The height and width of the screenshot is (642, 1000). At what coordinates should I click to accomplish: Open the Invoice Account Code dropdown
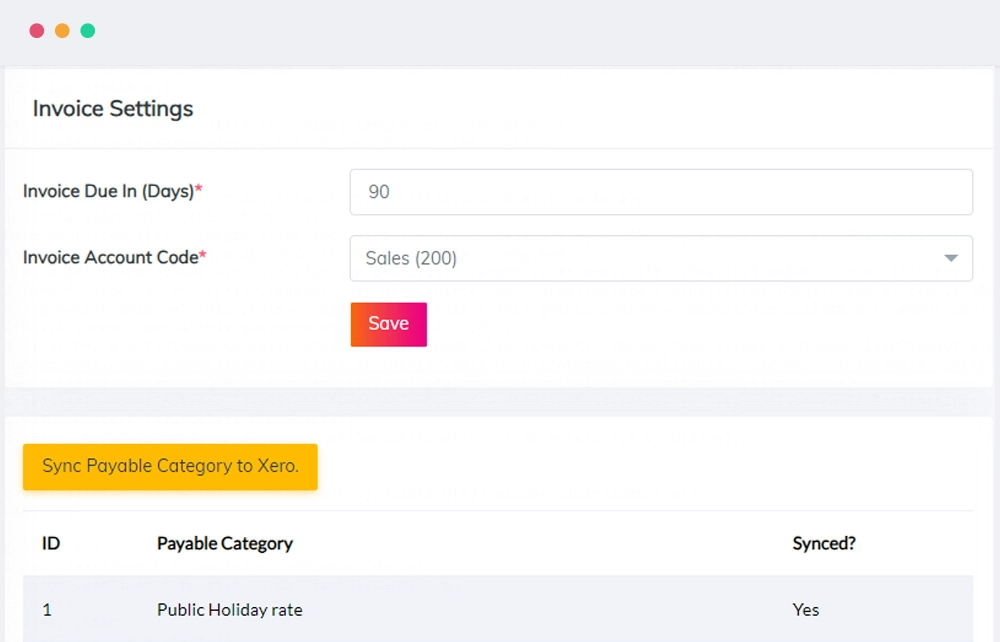pos(661,258)
